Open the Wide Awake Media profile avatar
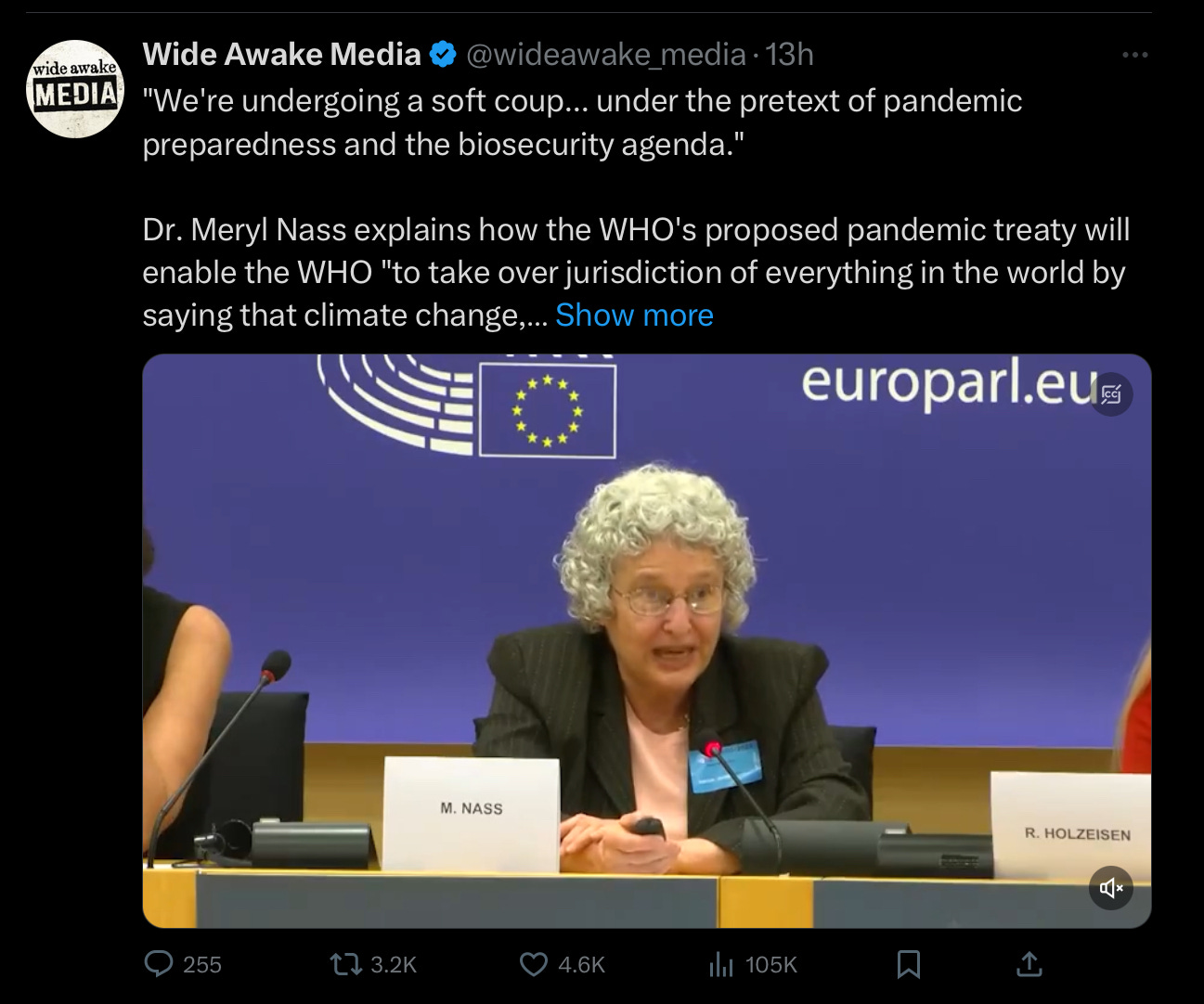This screenshot has width=1204, height=1004. pyautogui.click(x=75, y=89)
